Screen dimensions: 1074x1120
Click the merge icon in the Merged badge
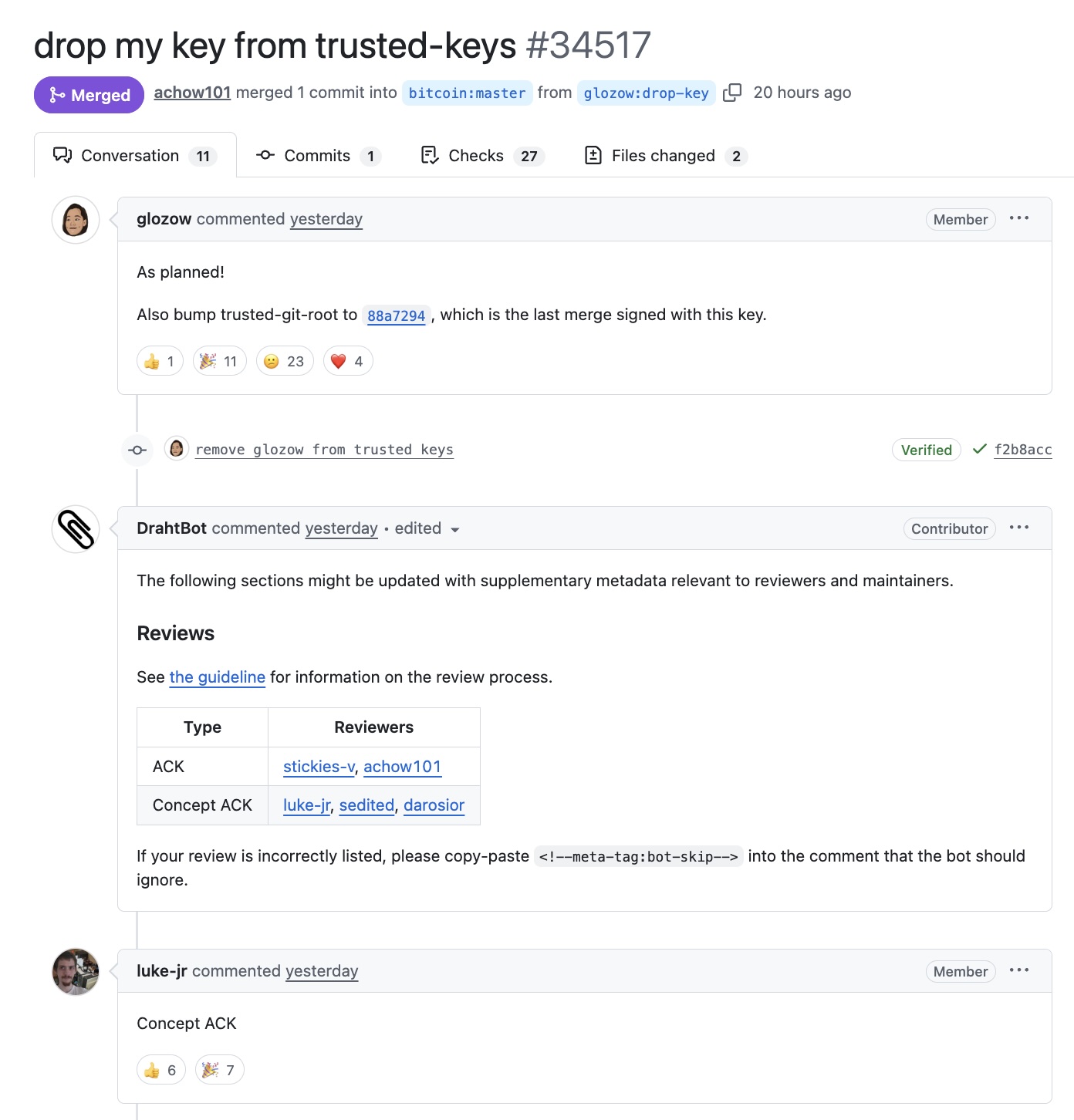click(56, 95)
